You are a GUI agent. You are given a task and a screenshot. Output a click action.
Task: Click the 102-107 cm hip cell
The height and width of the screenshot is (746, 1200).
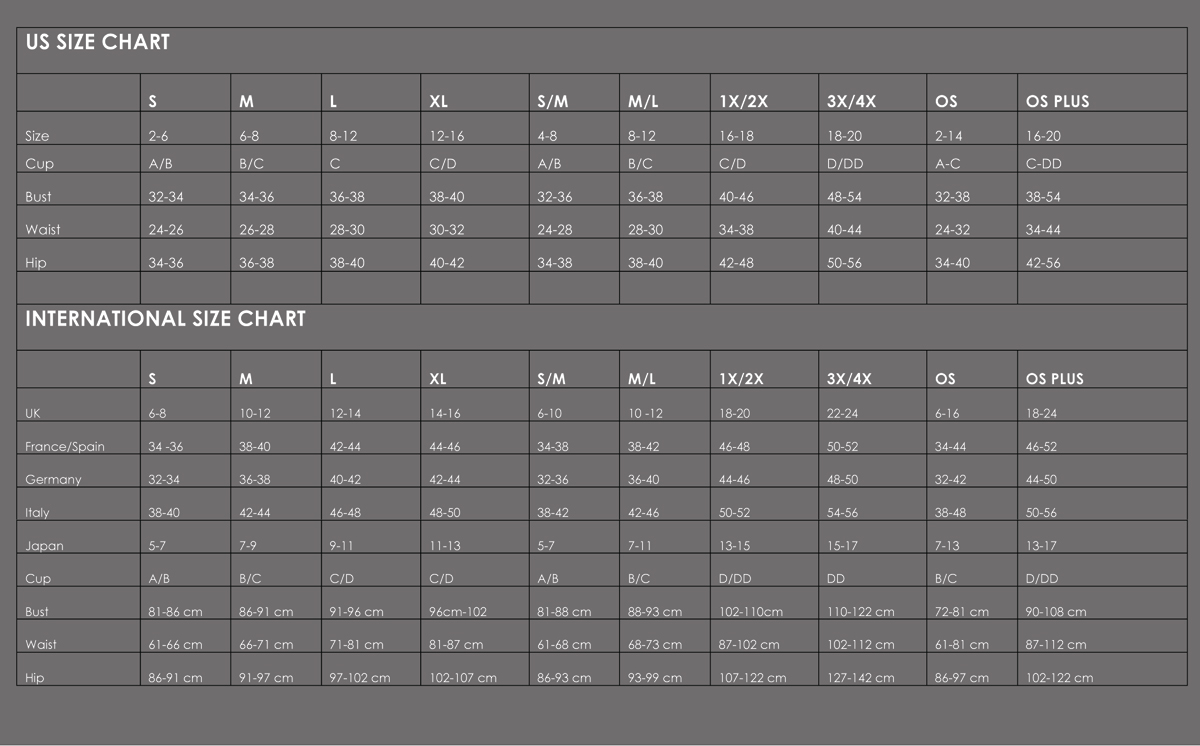[x=462, y=678]
